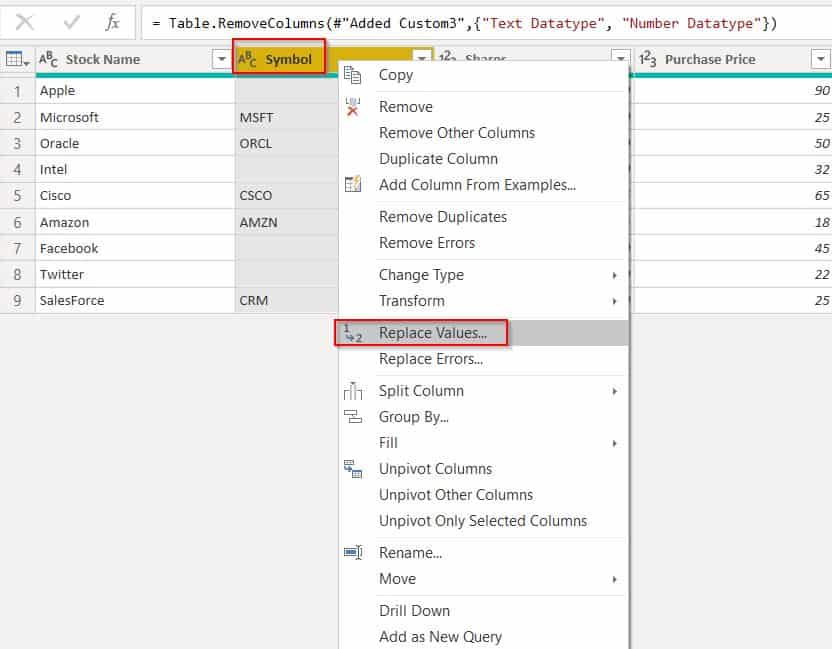Image resolution: width=832 pixels, height=649 pixels.
Task: Select Copy from the context menu
Action: [396, 75]
